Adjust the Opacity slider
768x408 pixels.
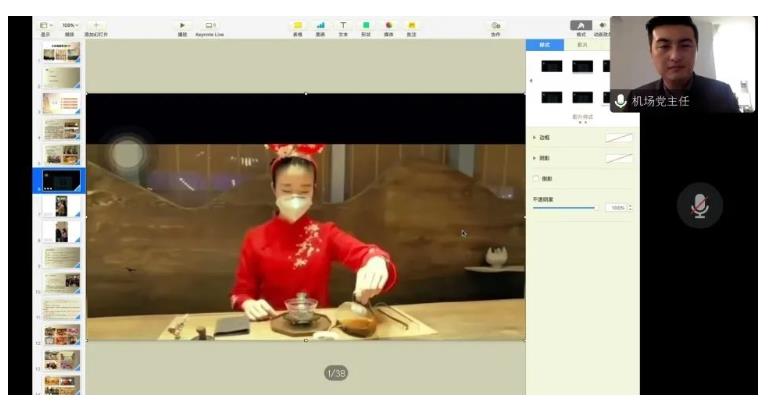(564, 208)
